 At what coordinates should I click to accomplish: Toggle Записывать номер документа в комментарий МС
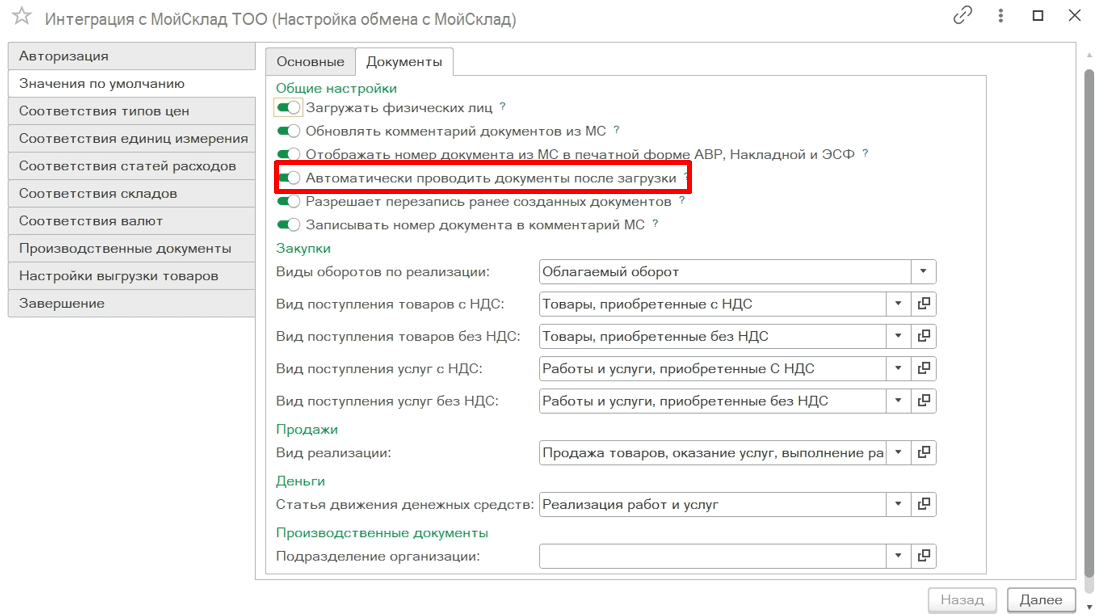pos(288,225)
